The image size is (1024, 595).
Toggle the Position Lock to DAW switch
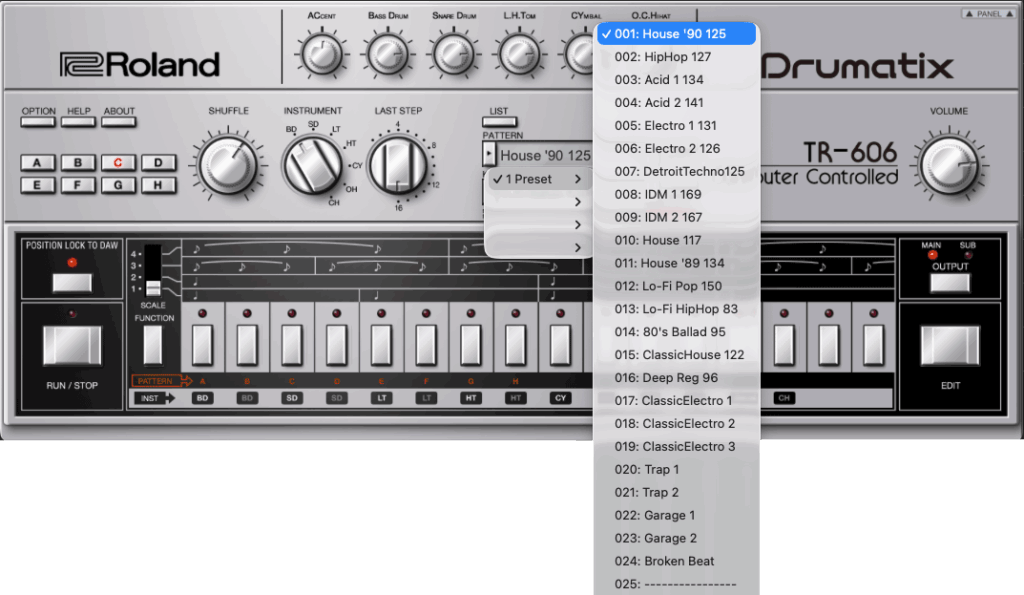click(72, 282)
